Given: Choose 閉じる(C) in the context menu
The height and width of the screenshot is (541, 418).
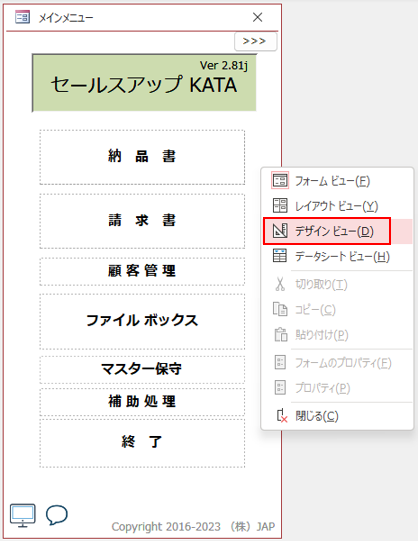Looking at the screenshot, I should point(337,416).
